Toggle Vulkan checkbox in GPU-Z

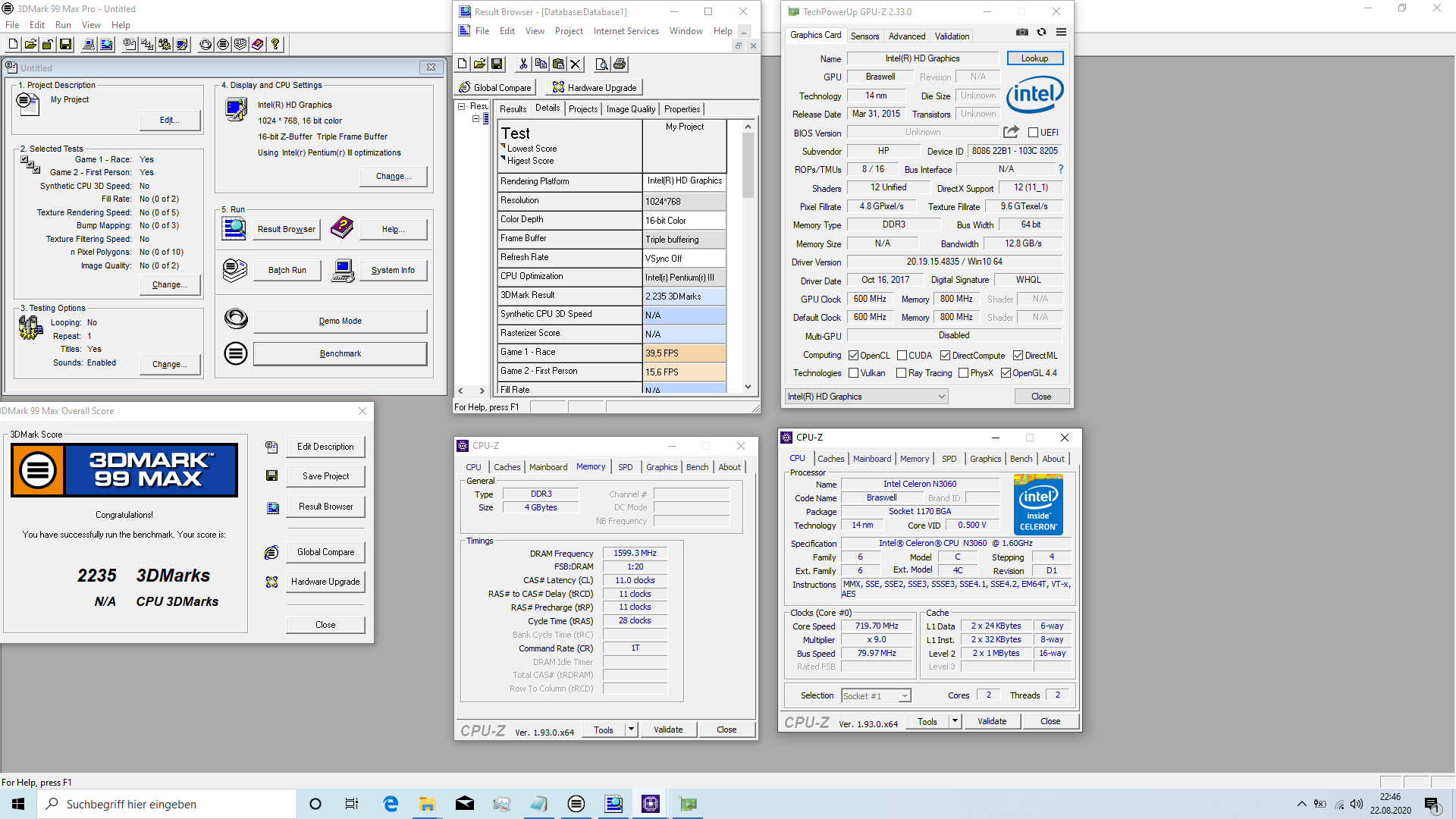coord(853,373)
